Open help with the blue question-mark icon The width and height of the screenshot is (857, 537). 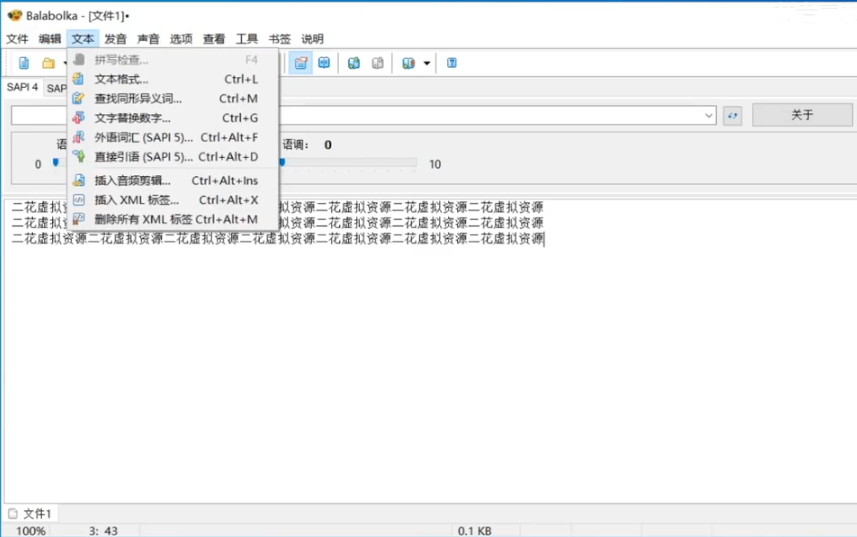(451, 63)
